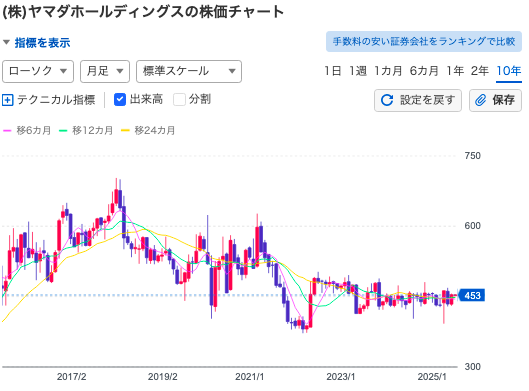Click the 2017/2 date axis label

[72, 377]
